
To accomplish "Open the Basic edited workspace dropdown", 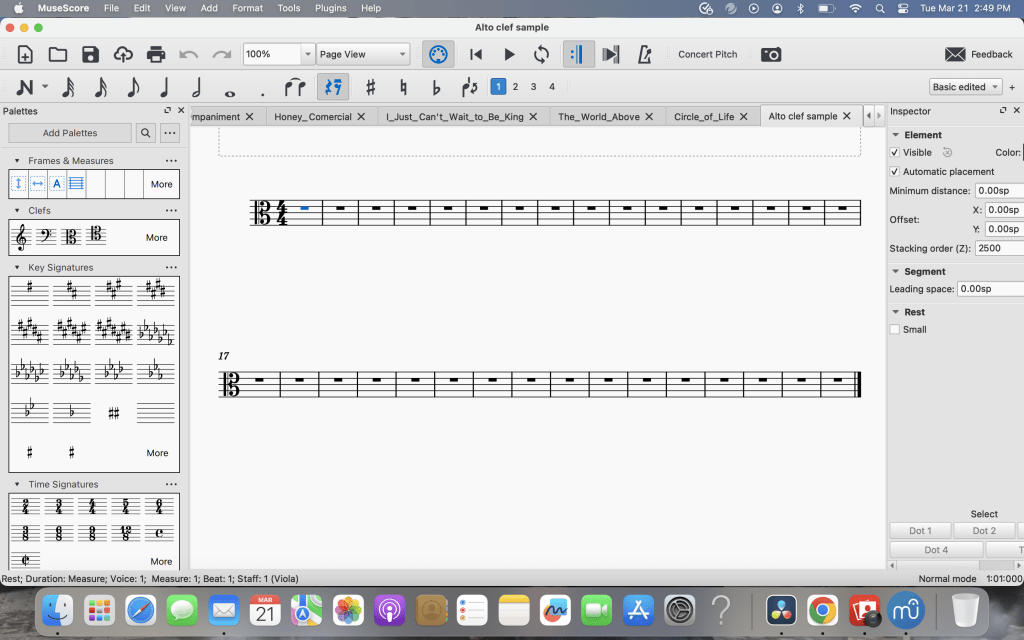I will tap(965, 87).
